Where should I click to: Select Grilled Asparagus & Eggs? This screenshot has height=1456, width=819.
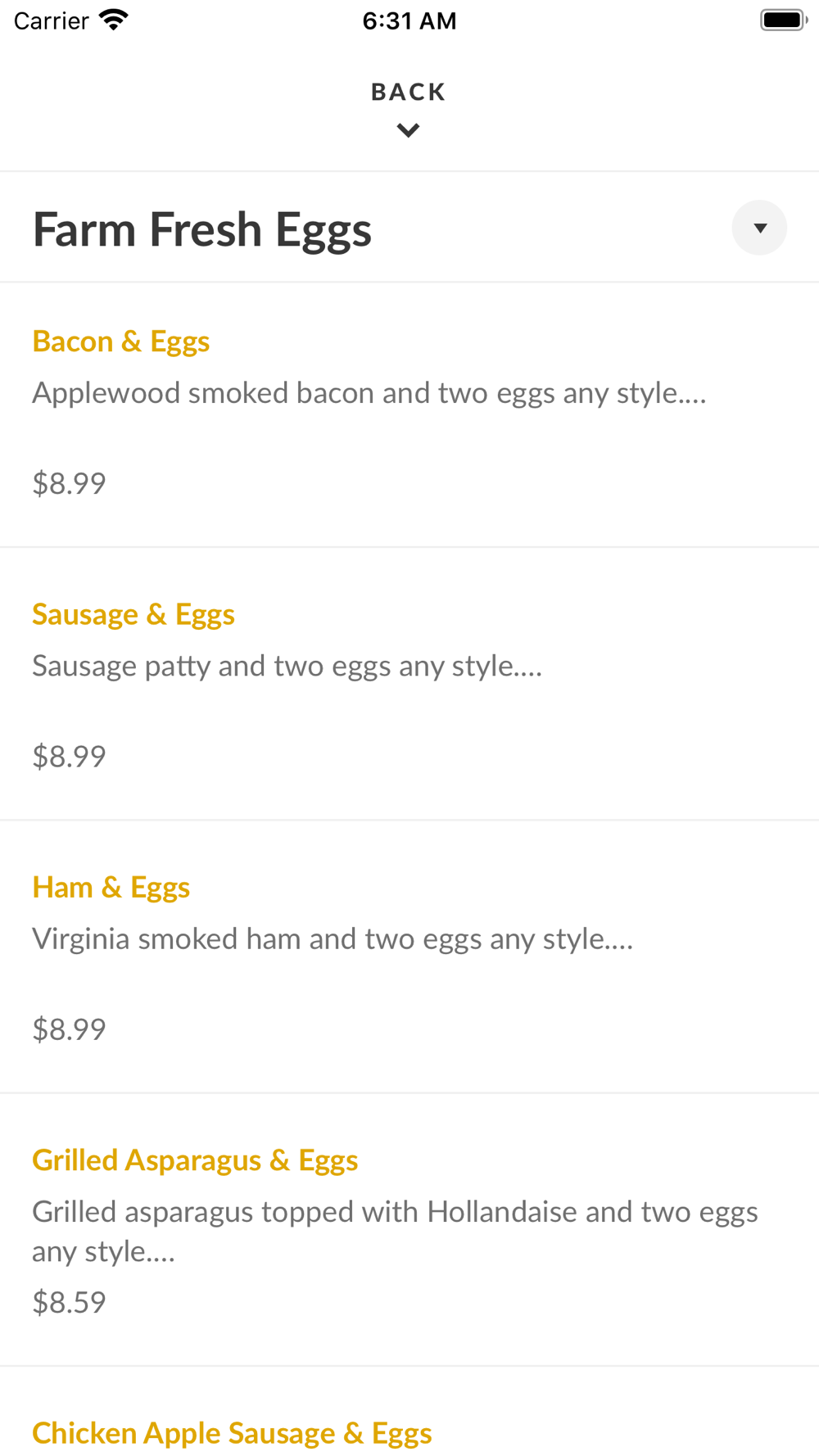point(195,1160)
